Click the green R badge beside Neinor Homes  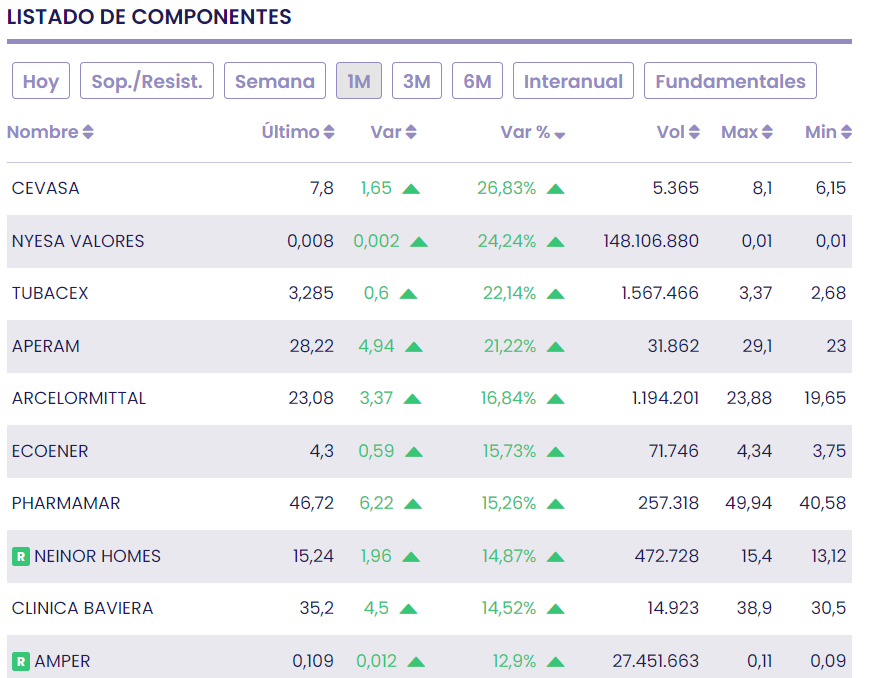20,556
